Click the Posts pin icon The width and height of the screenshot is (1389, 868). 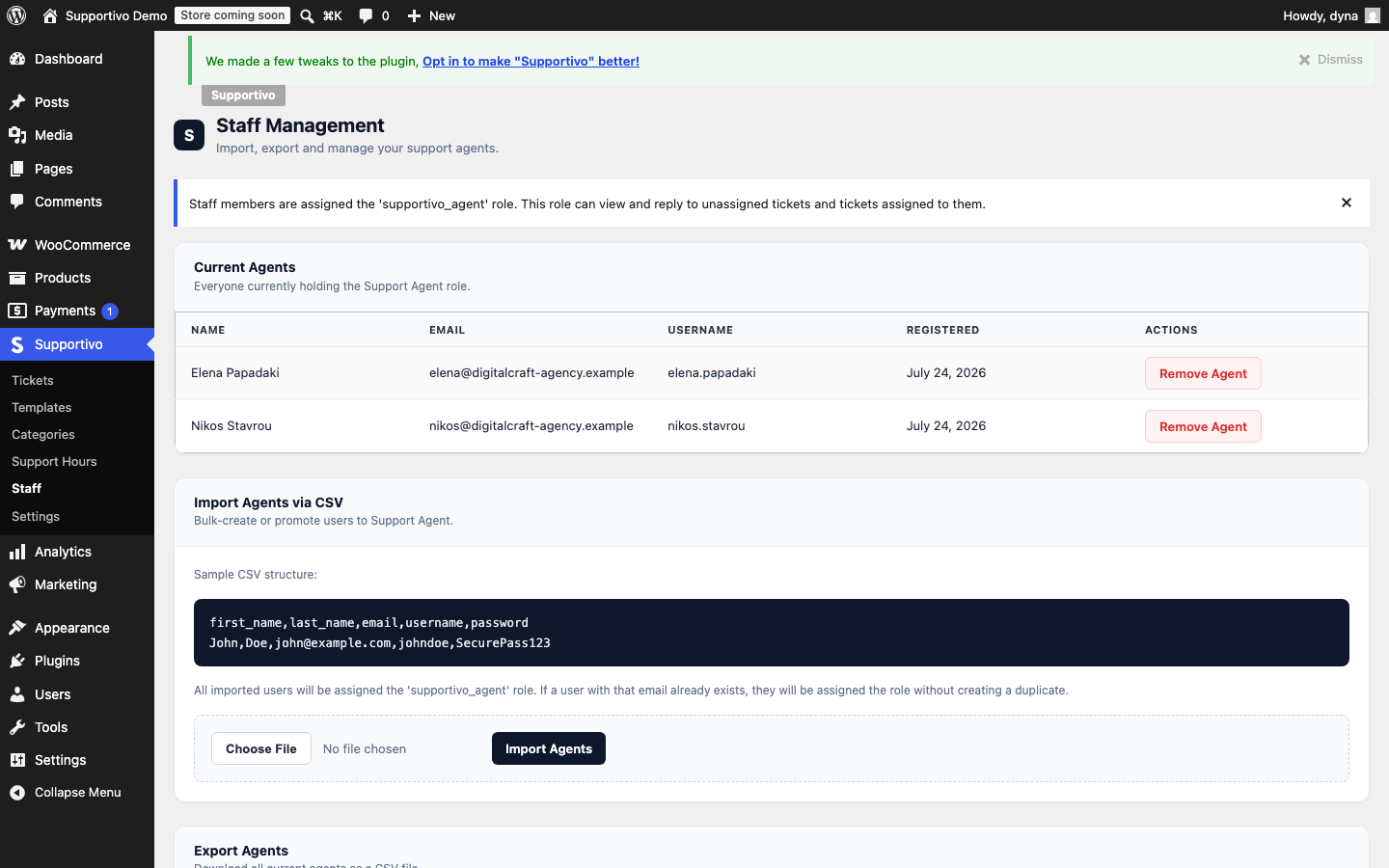point(17,102)
